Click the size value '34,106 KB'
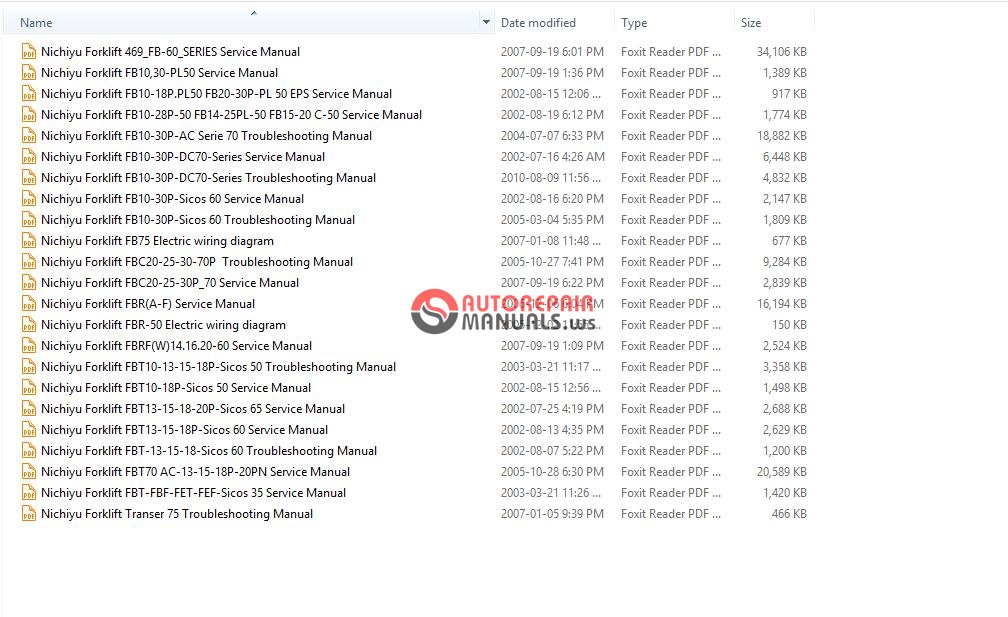Image resolution: width=1008 pixels, height=617 pixels. click(x=781, y=51)
